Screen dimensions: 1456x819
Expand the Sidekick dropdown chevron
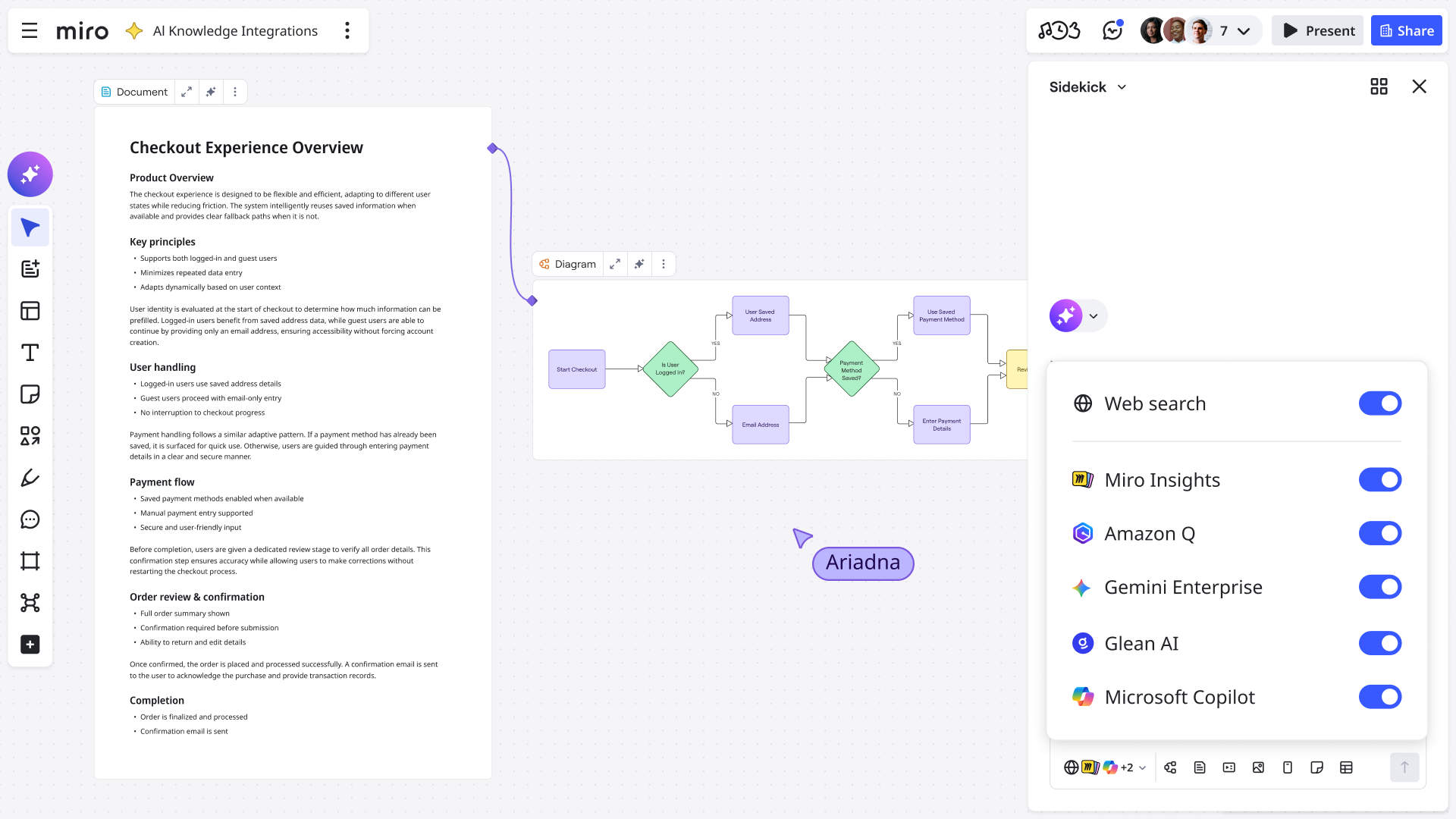click(x=1122, y=87)
